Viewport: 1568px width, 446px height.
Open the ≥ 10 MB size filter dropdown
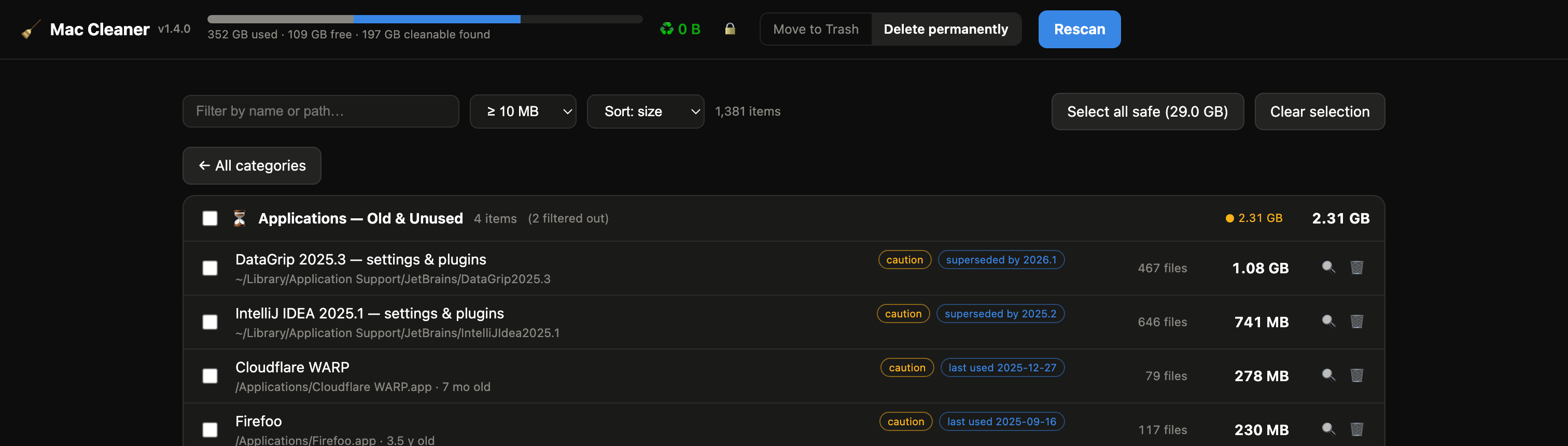(523, 112)
